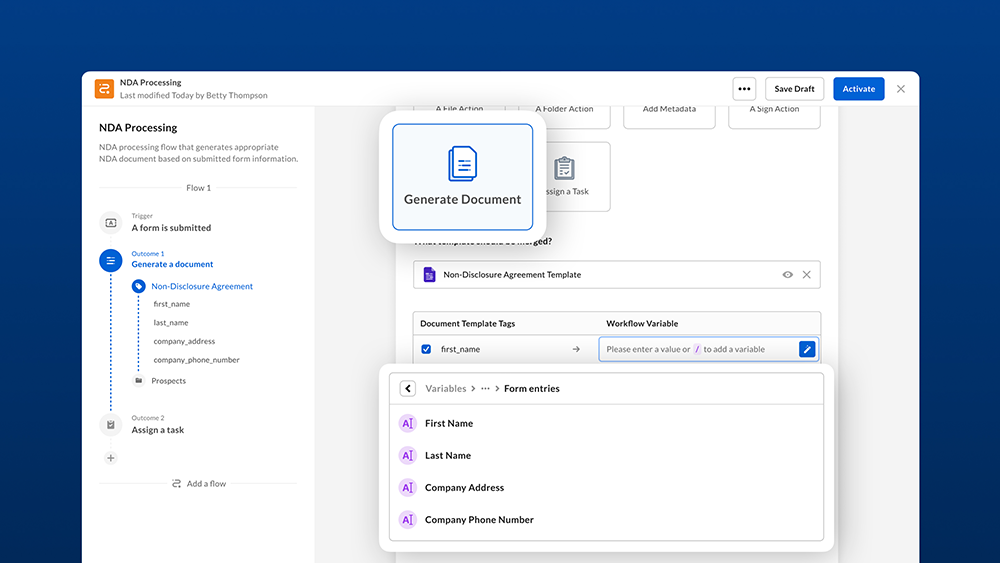Click the orange Relay workflow logo icon
This screenshot has width=1000, height=563.
[104, 89]
